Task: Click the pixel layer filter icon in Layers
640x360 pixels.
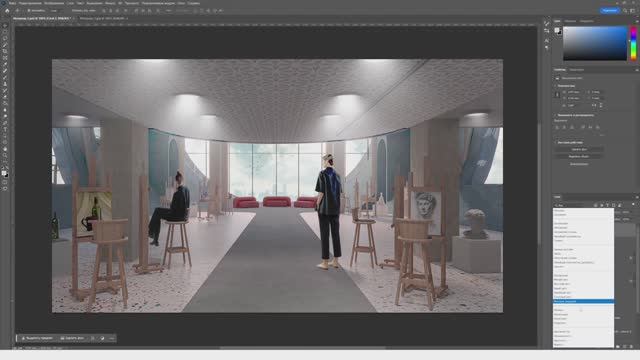Action: [596, 205]
